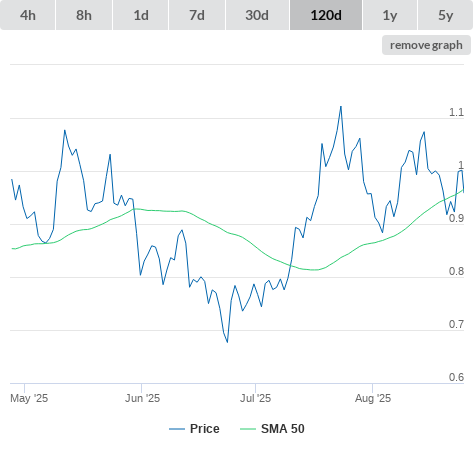Click the 0.9 y-axis value

pyautogui.click(x=456, y=218)
